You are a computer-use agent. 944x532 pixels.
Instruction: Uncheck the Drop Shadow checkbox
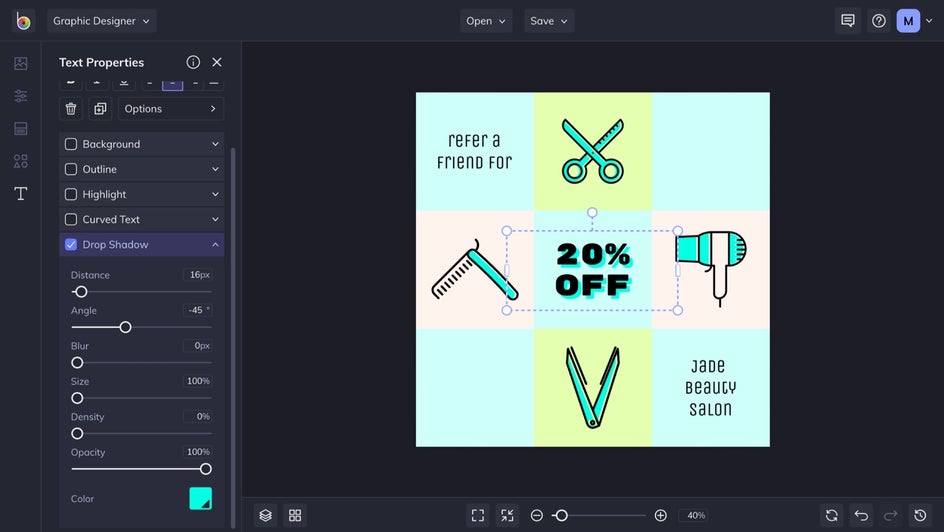coord(71,244)
